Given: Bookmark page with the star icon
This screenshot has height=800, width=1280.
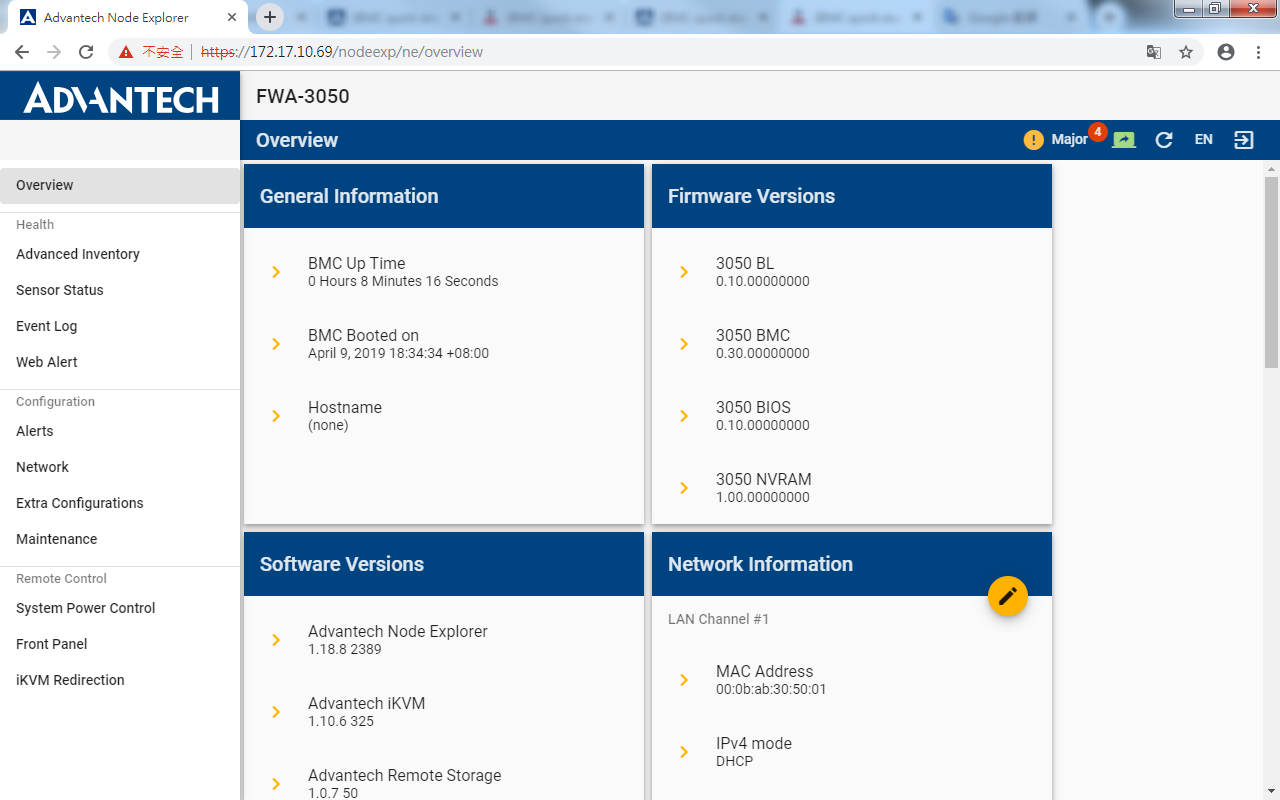Looking at the screenshot, I should click(x=1186, y=52).
